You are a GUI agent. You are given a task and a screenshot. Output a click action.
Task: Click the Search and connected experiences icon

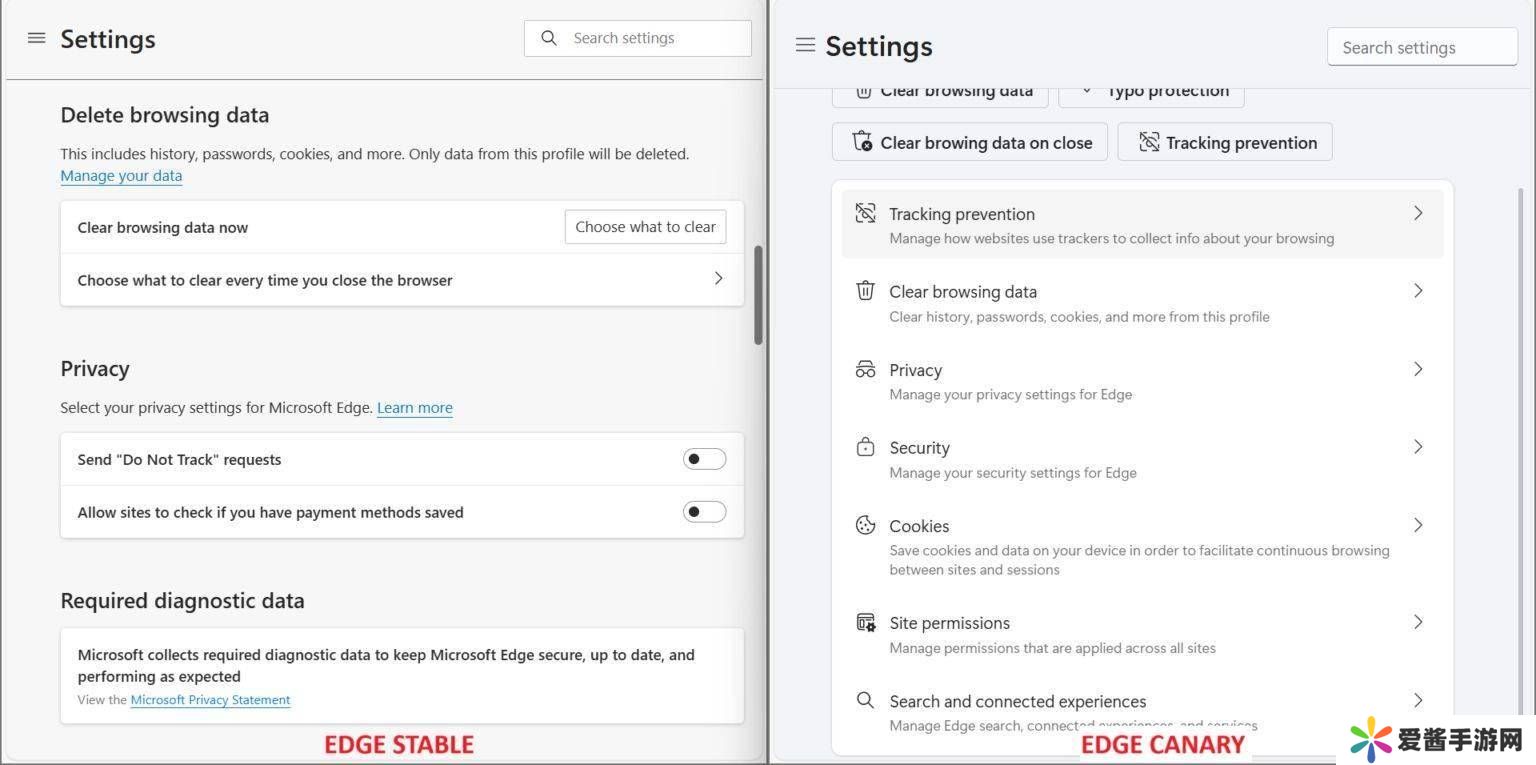[865, 700]
